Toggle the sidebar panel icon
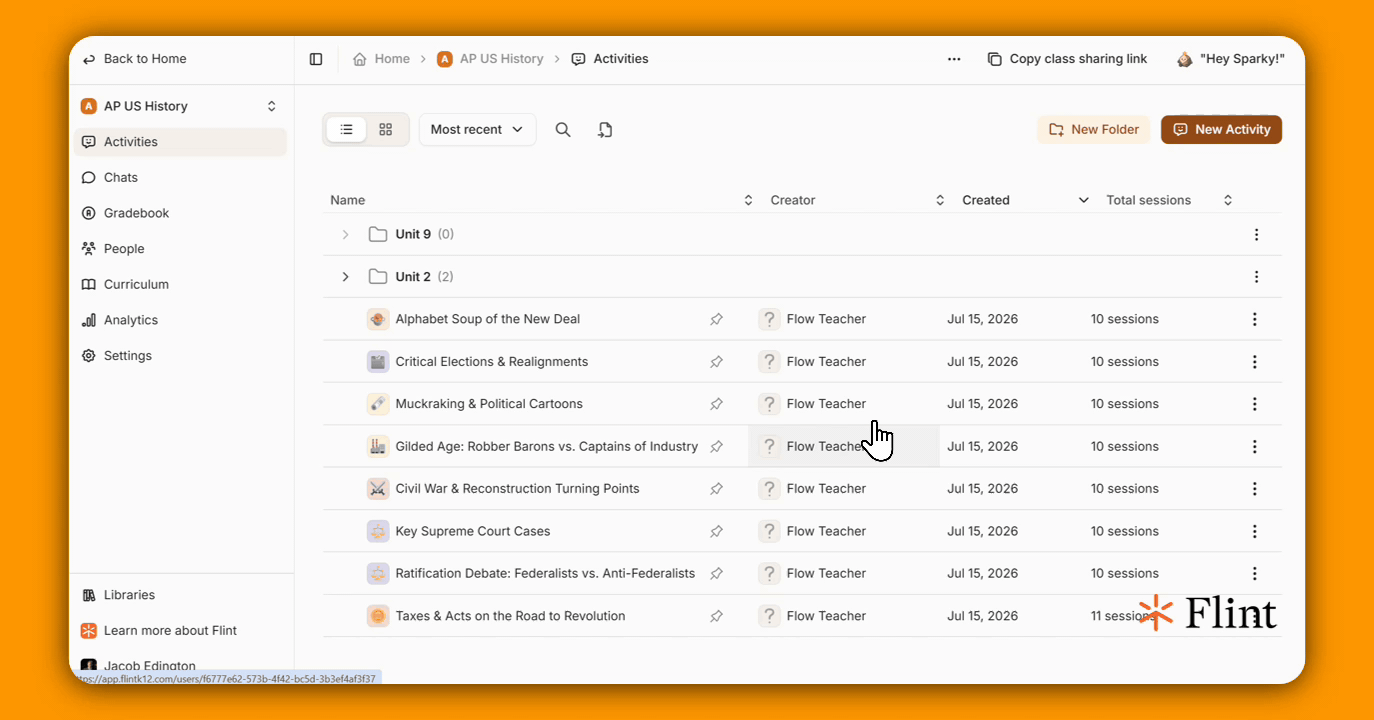Image resolution: width=1374 pixels, height=720 pixels. click(x=316, y=59)
